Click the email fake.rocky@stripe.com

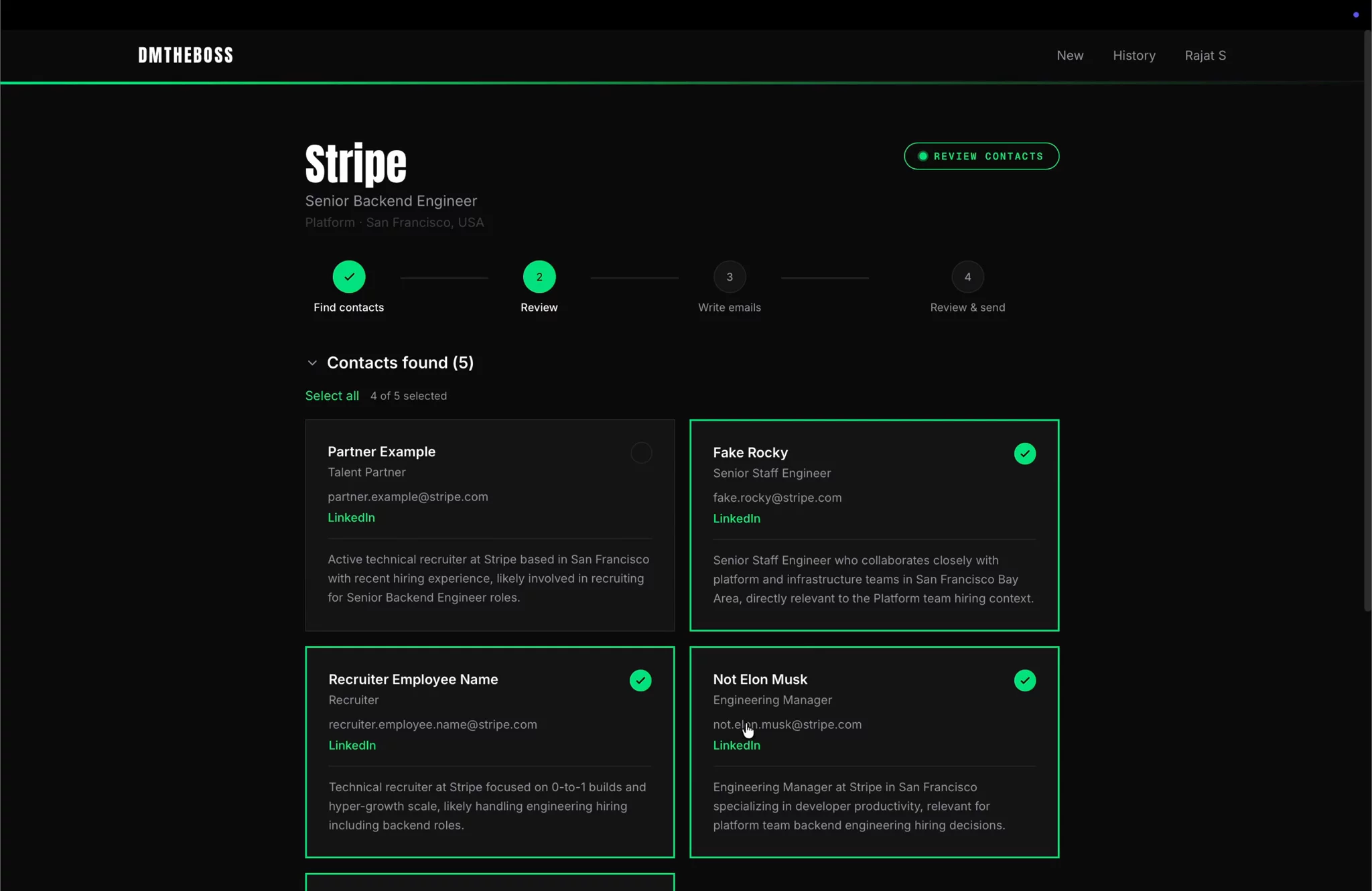pos(777,498)
